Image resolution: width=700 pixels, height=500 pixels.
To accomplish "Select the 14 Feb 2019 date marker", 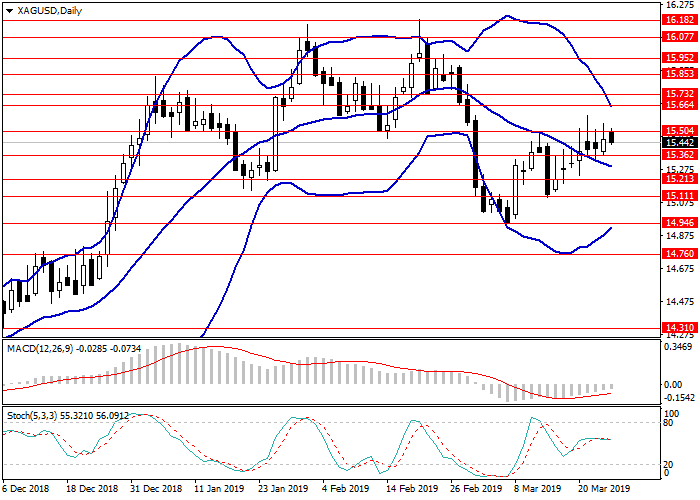I will tap(413, 491).
